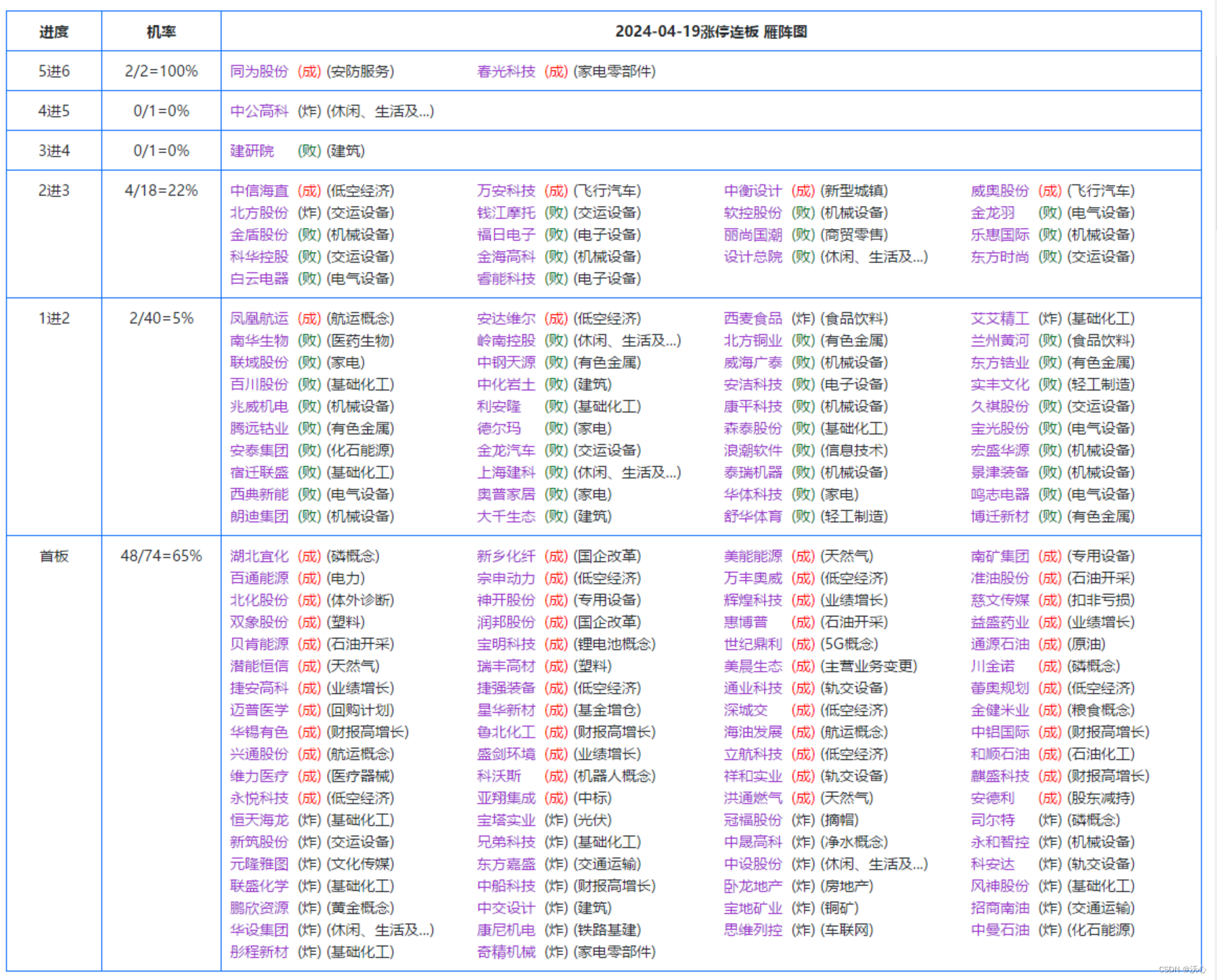Open the 金龙汽车 stock link

click(506, 450)
